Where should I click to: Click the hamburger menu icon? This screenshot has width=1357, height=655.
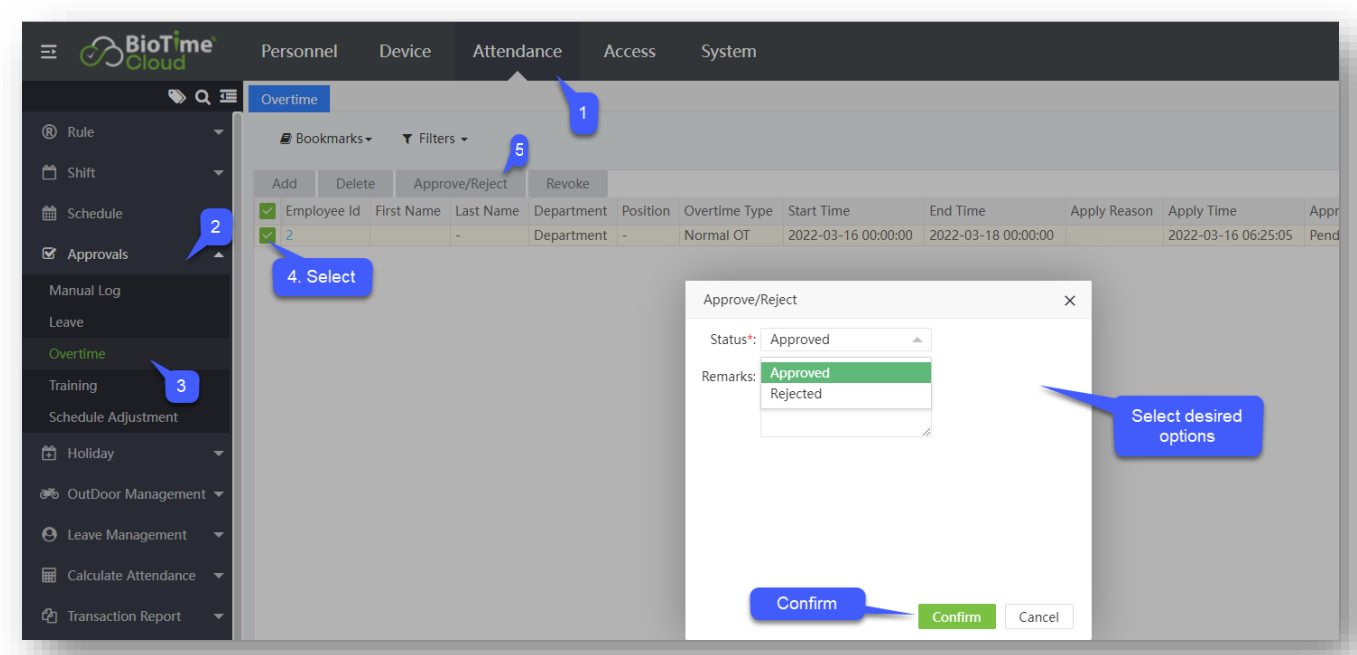click(x=49, y=52)
